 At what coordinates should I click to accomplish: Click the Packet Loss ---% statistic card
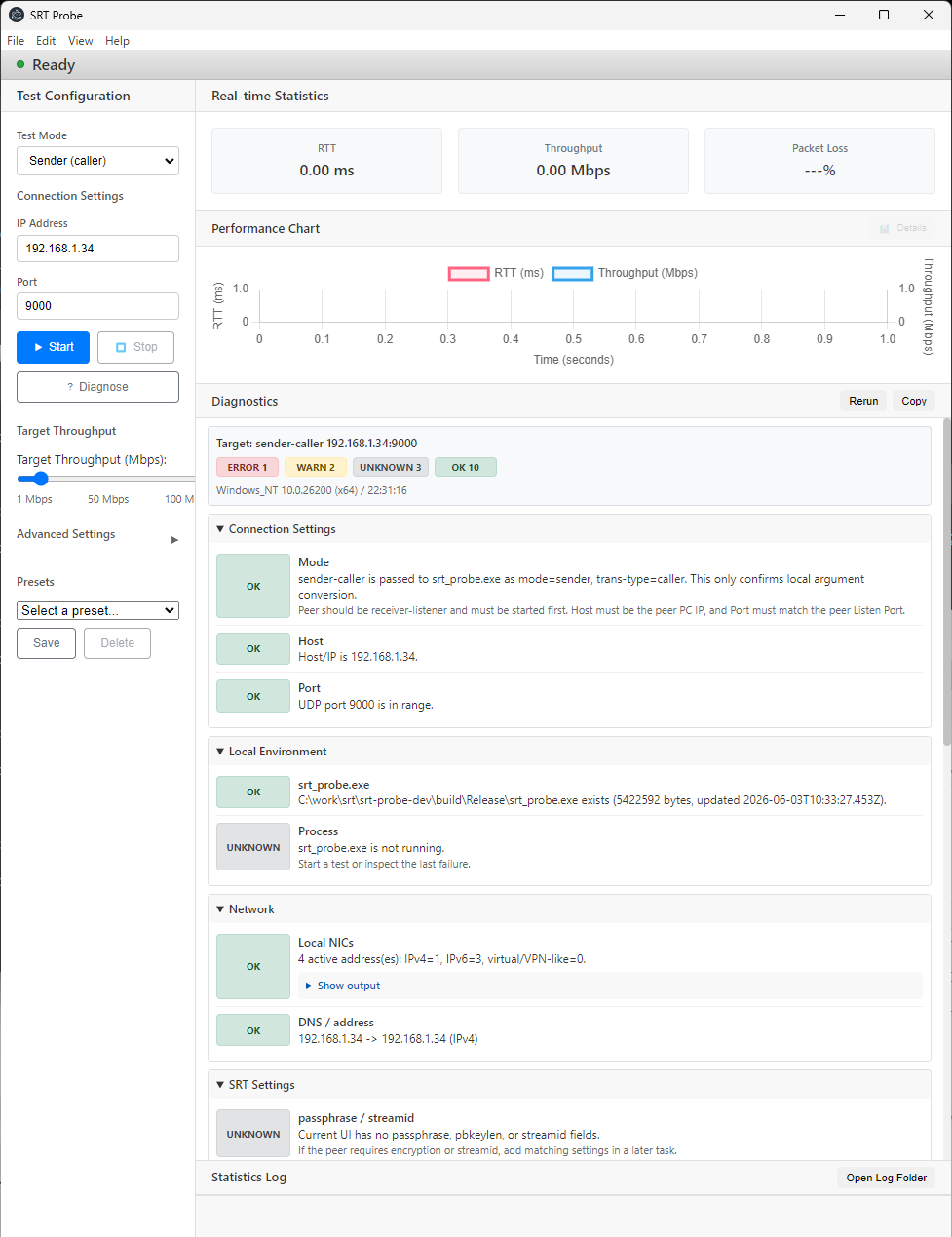819,161
